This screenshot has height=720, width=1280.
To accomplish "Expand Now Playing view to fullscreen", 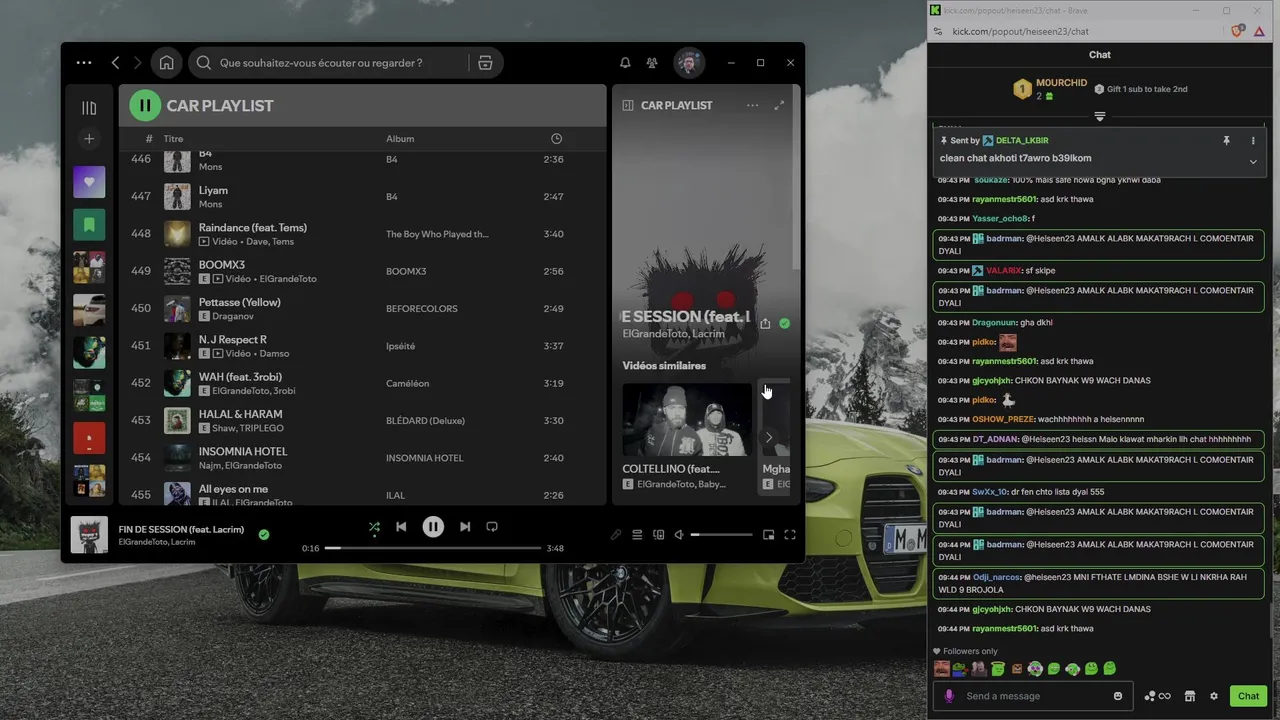I will tap(779, 105).
